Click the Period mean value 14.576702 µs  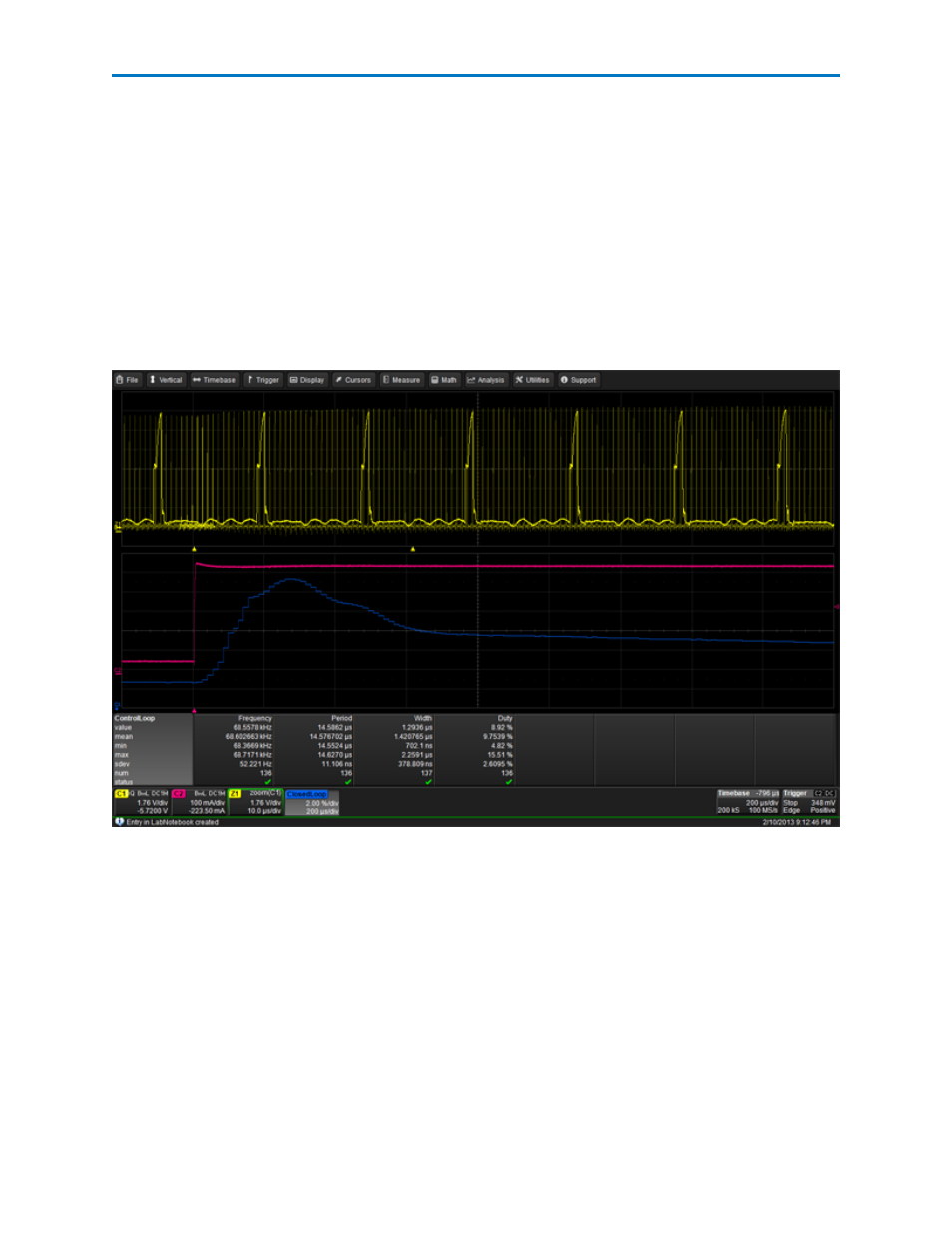pos(331,736)
